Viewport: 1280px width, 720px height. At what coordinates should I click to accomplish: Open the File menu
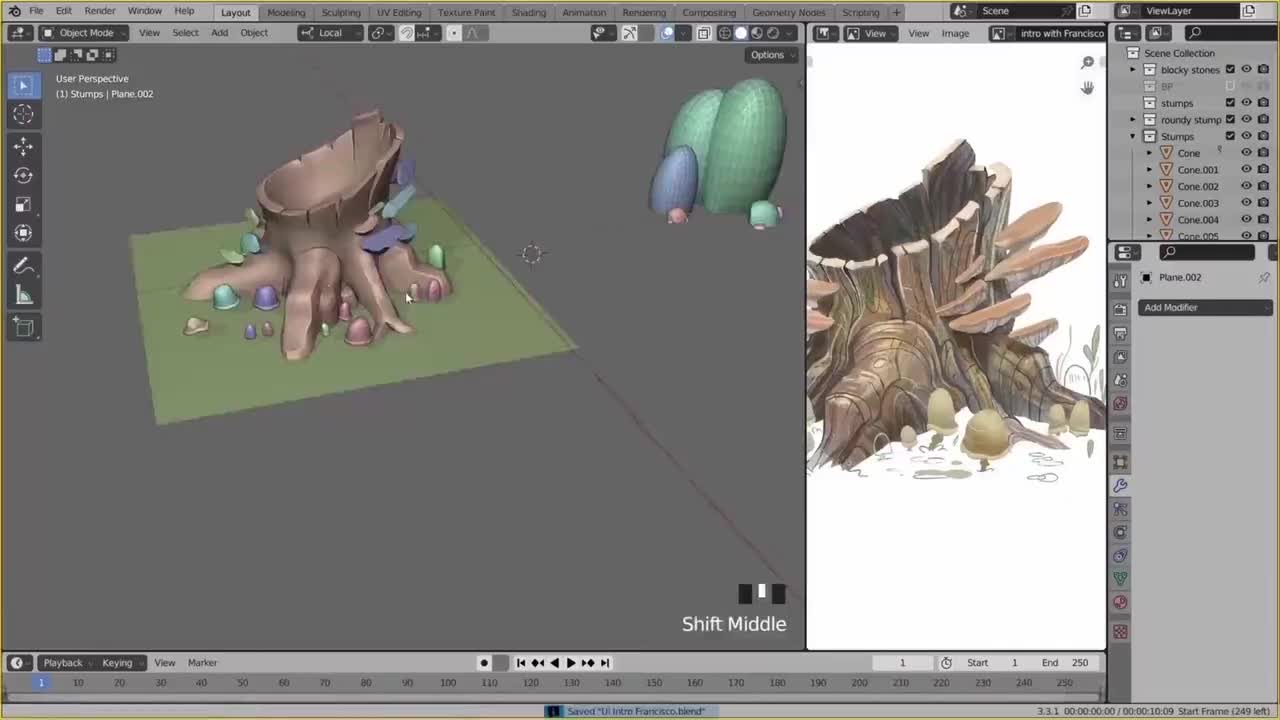pyautogui.click(x=36, y=11)
